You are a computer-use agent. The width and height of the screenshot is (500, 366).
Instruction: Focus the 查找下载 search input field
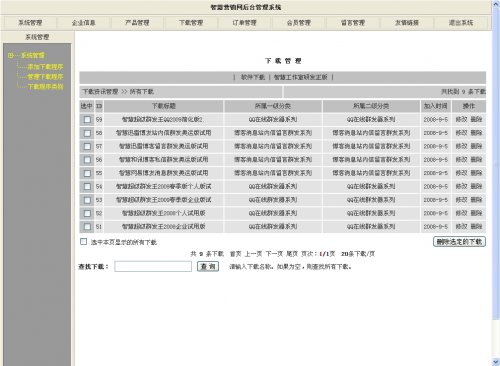click(x=153, y=266)
